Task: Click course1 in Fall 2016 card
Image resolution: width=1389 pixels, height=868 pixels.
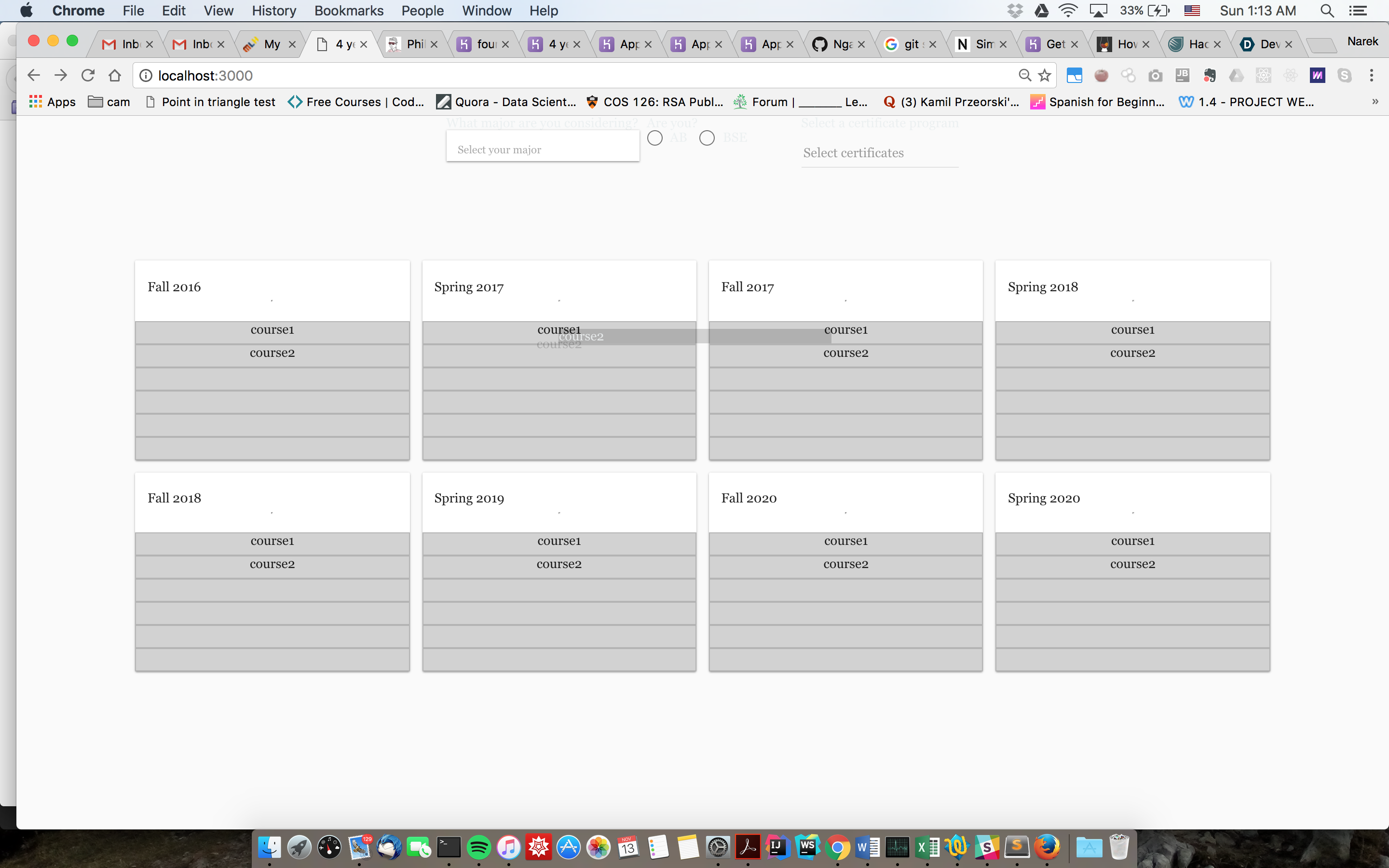Action: 272,330
